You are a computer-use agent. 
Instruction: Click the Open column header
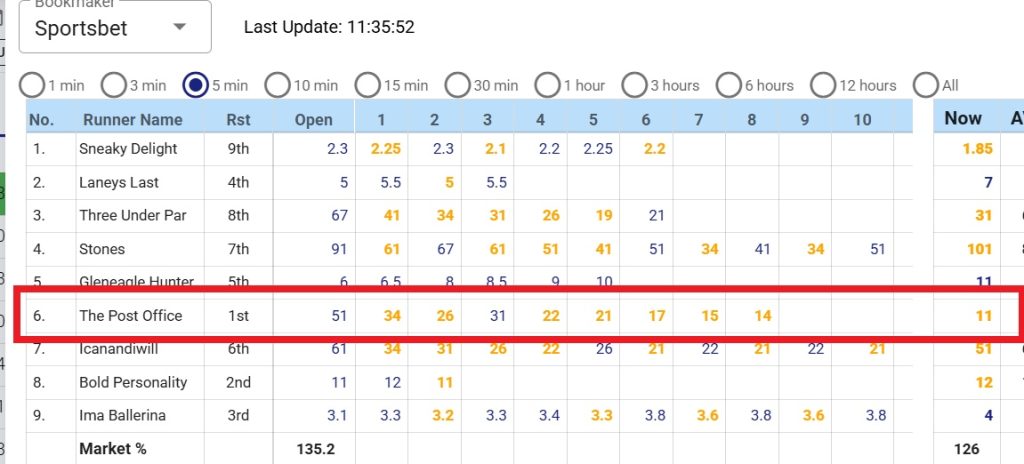pyautogui.click(x=314, y=120)
